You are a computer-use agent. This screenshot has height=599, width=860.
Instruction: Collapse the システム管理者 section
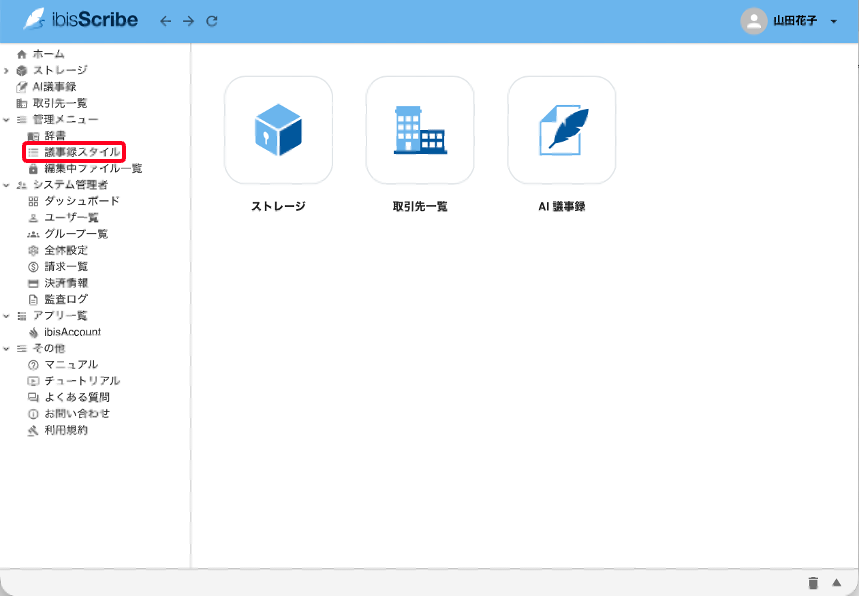(x=7, y=185)
